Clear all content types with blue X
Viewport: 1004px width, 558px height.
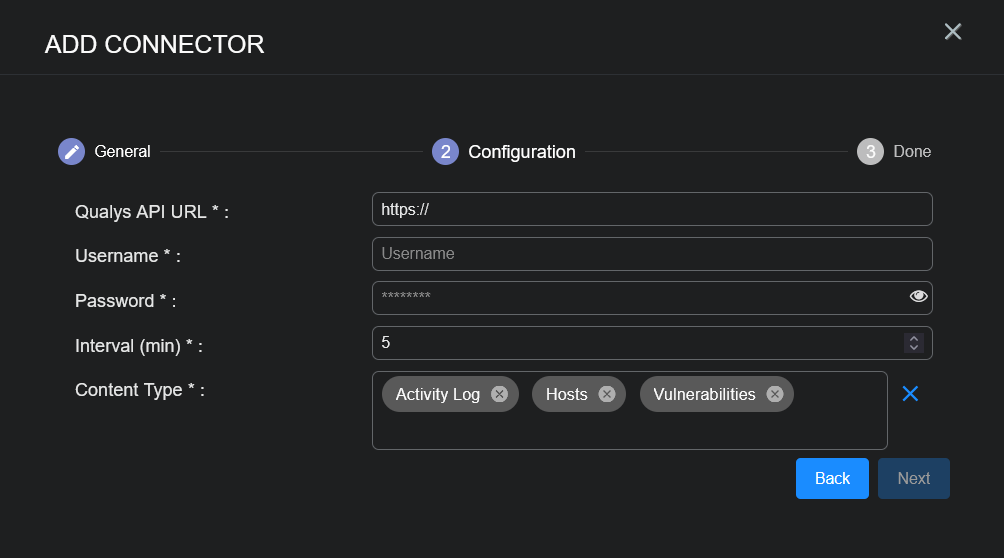[910, 394]
